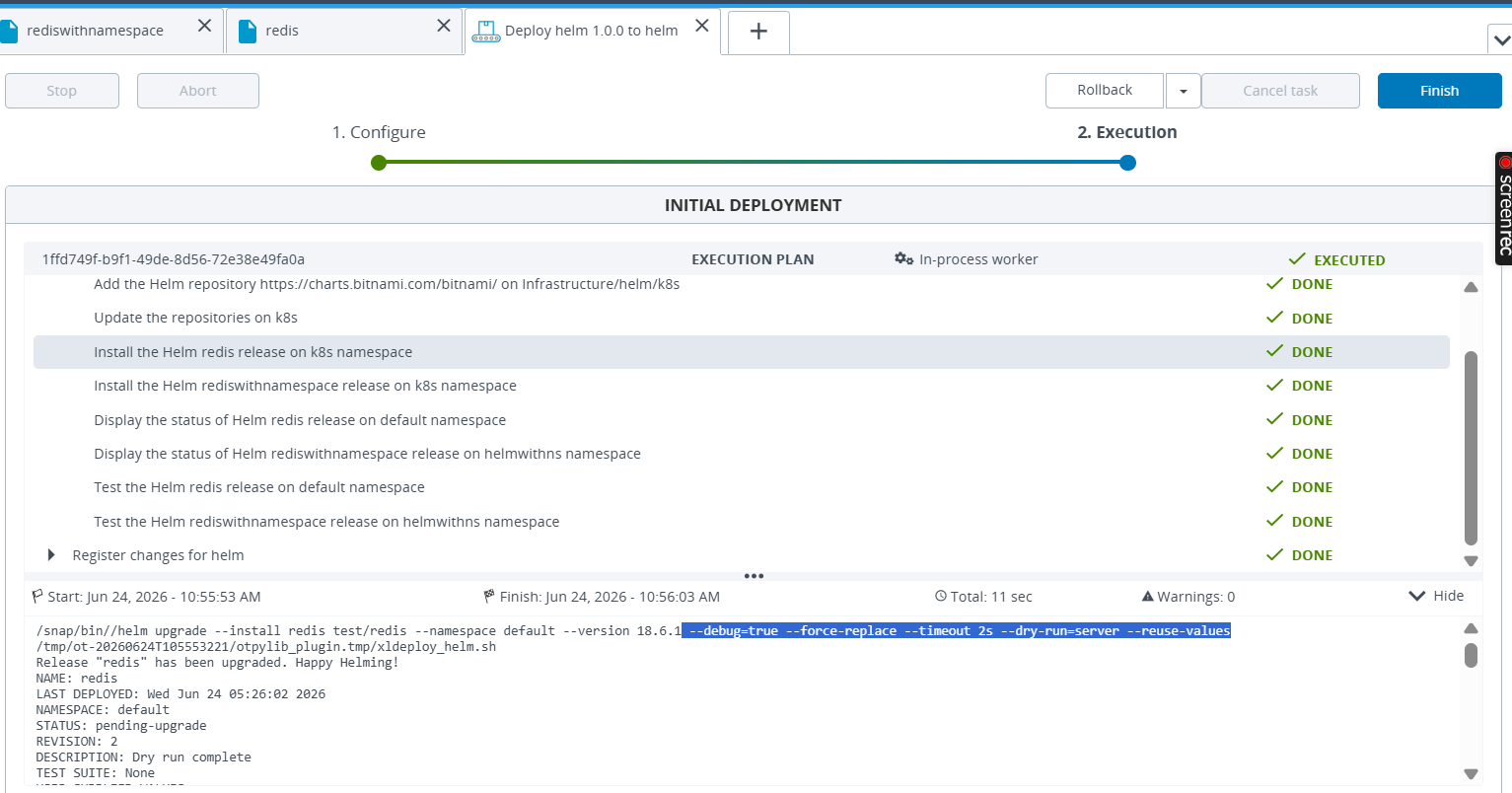Select the 2. Execution step label
Screen dimensions: 1512x793
coord(1127,132)
